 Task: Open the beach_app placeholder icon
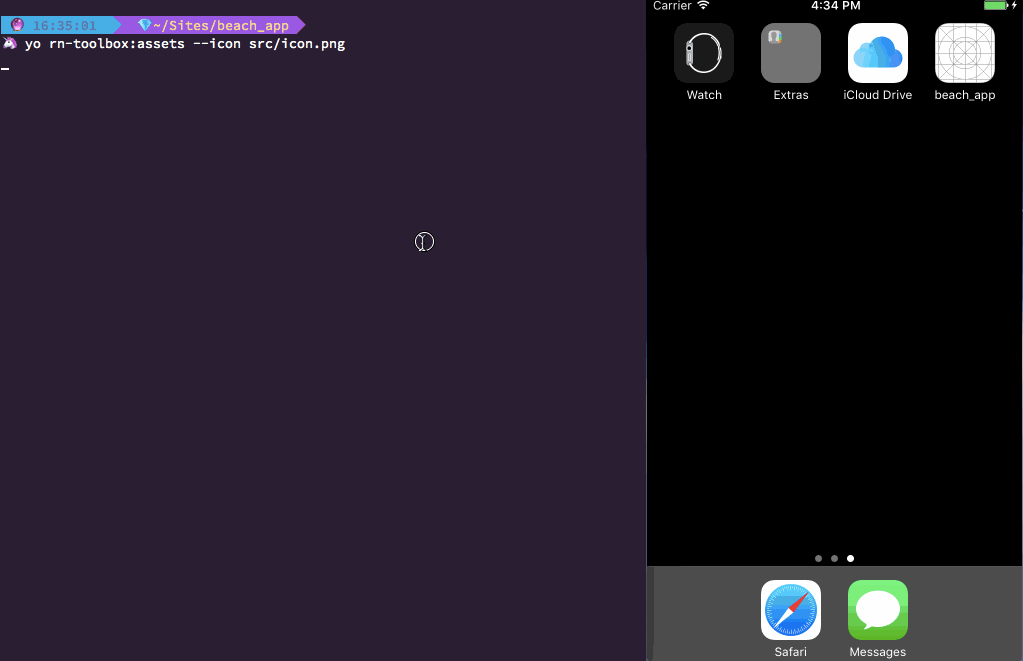click(x=964, y=52)
